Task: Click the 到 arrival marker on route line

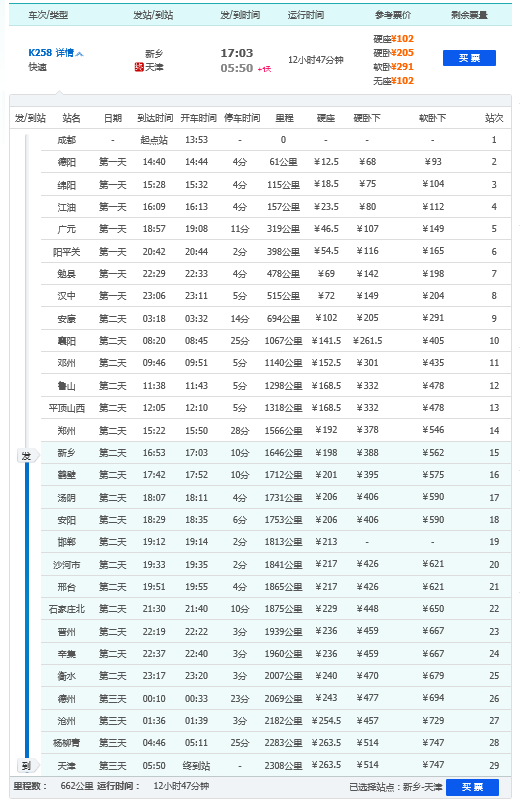Action: pos(26,766)
